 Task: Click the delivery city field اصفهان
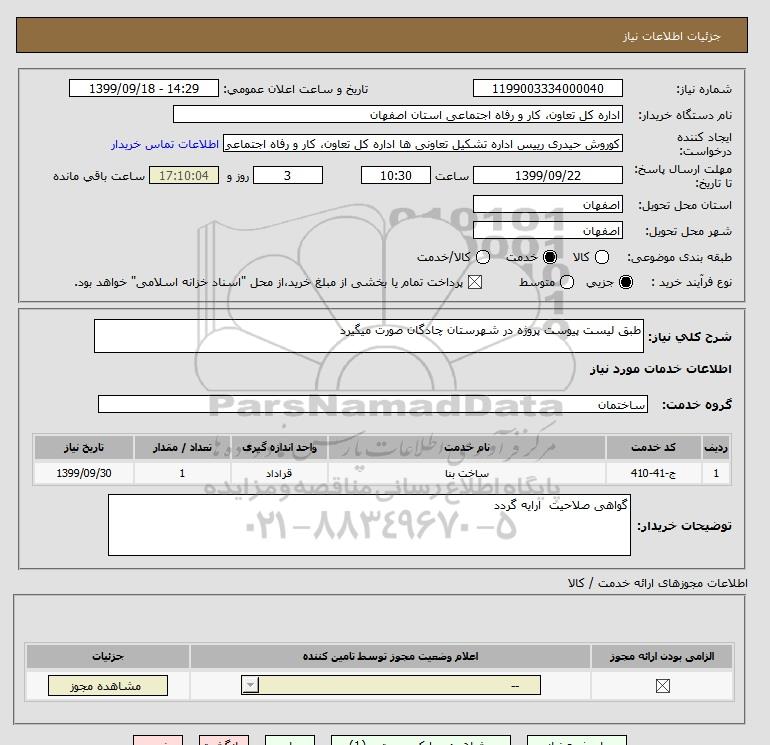tap(548, 230)
